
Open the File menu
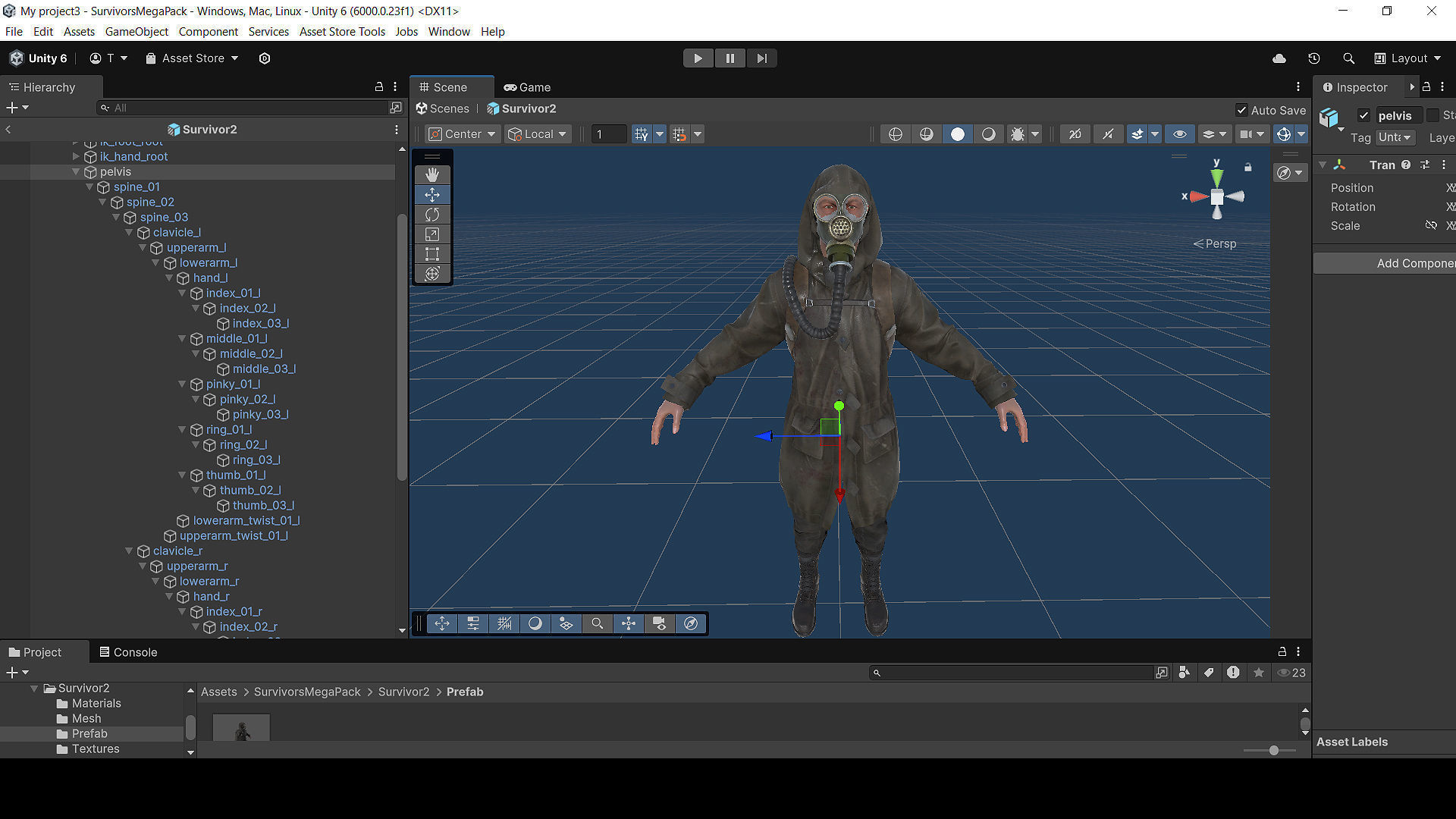14,32
